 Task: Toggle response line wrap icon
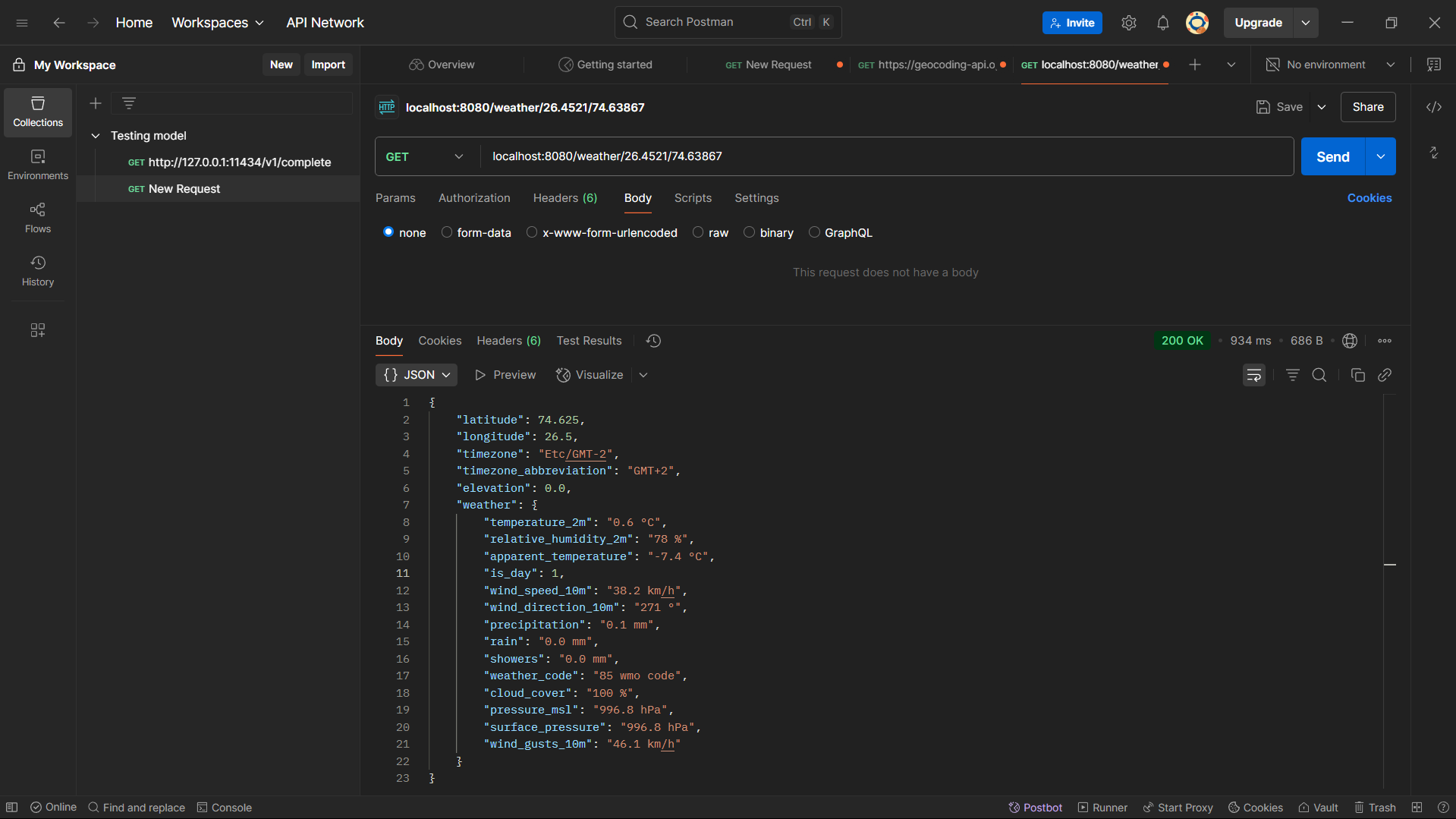1254,375
